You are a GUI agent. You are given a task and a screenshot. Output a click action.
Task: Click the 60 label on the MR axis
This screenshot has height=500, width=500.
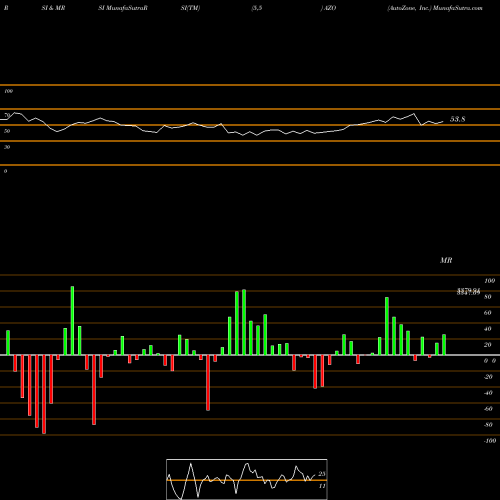488,313
